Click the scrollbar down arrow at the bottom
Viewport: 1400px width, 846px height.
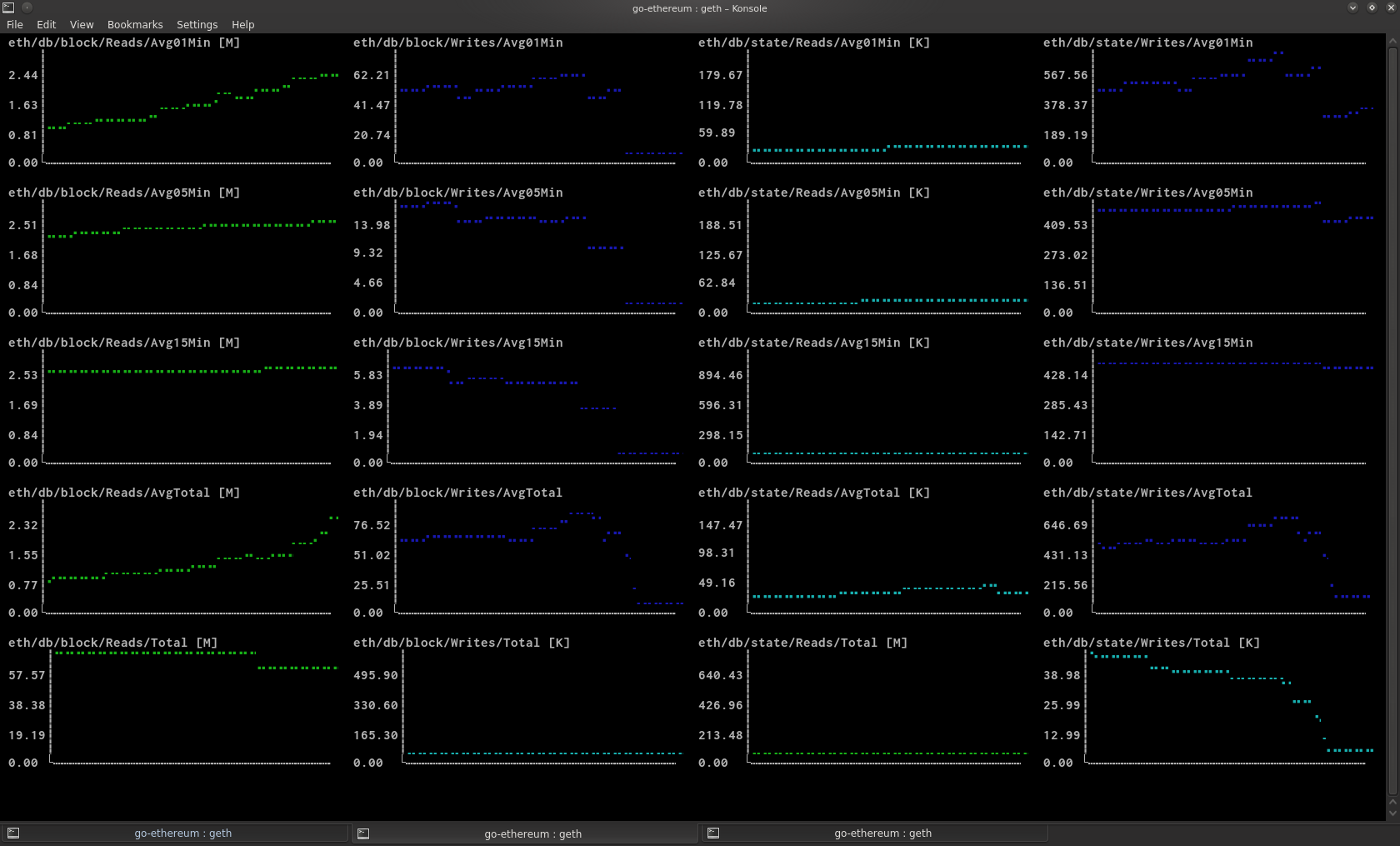pyautogui.click(x=1392, y=813)
